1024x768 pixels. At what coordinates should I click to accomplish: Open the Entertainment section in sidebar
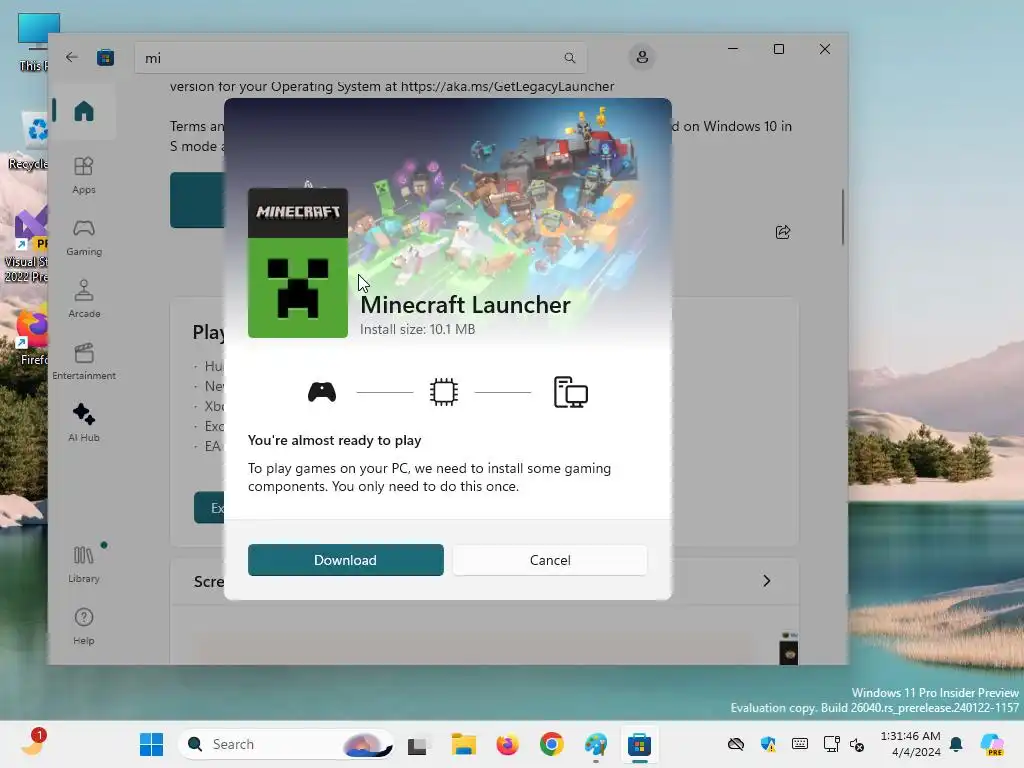tap(84, 361)
